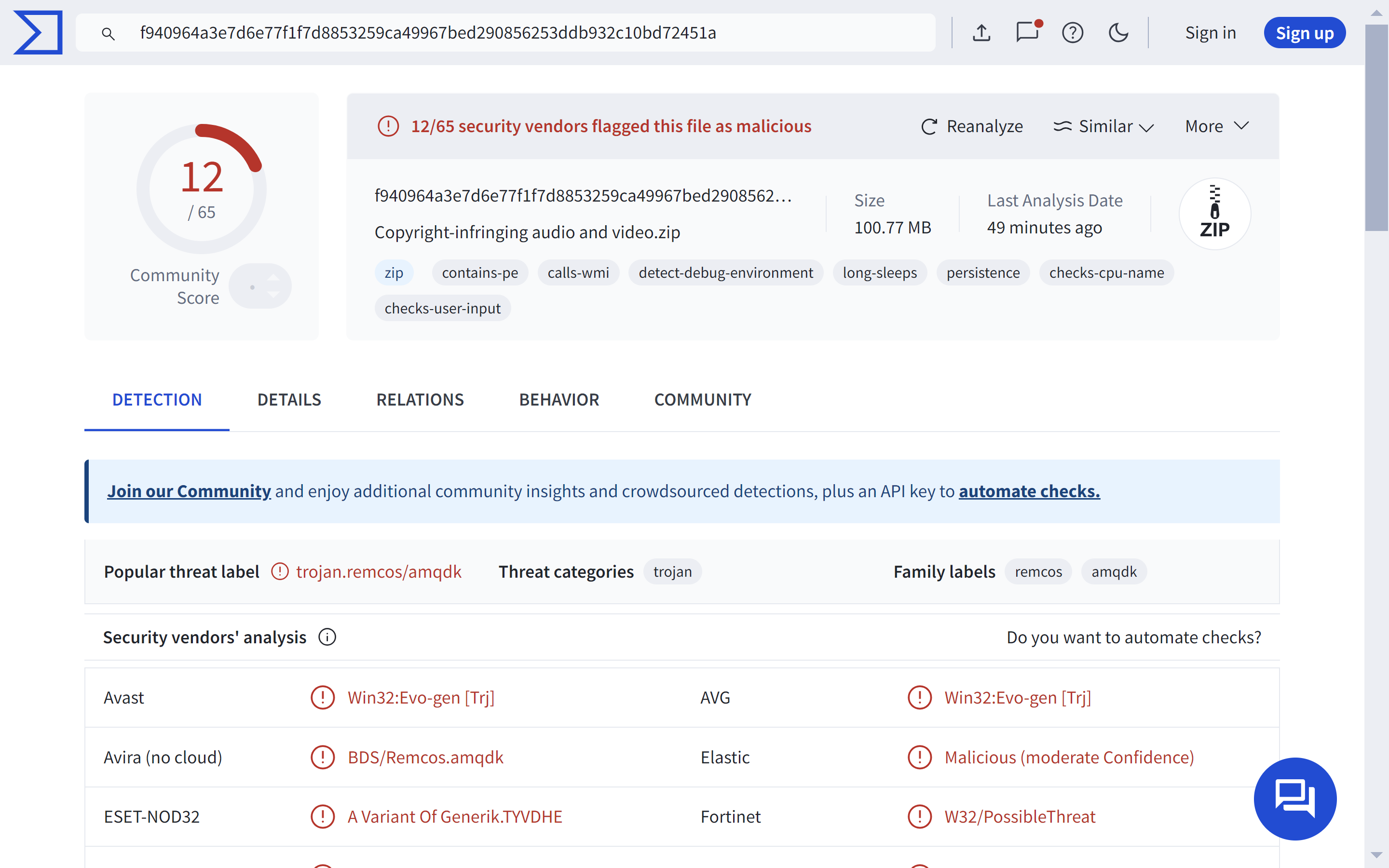Click the Sign up button
The image size is (1389, 868).
(1304, 33)
